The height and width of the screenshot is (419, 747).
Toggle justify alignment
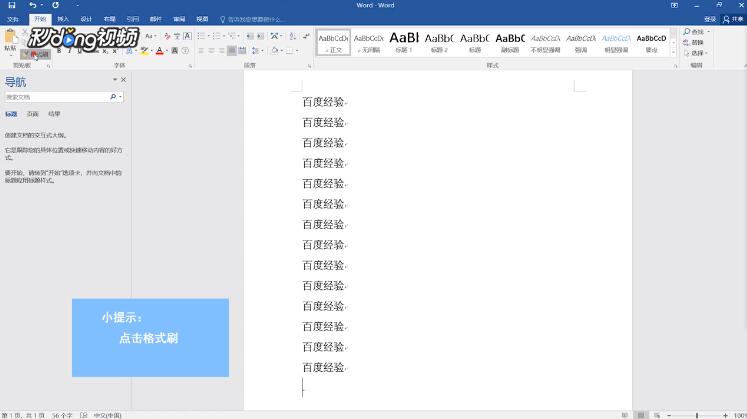click(232, 50)
